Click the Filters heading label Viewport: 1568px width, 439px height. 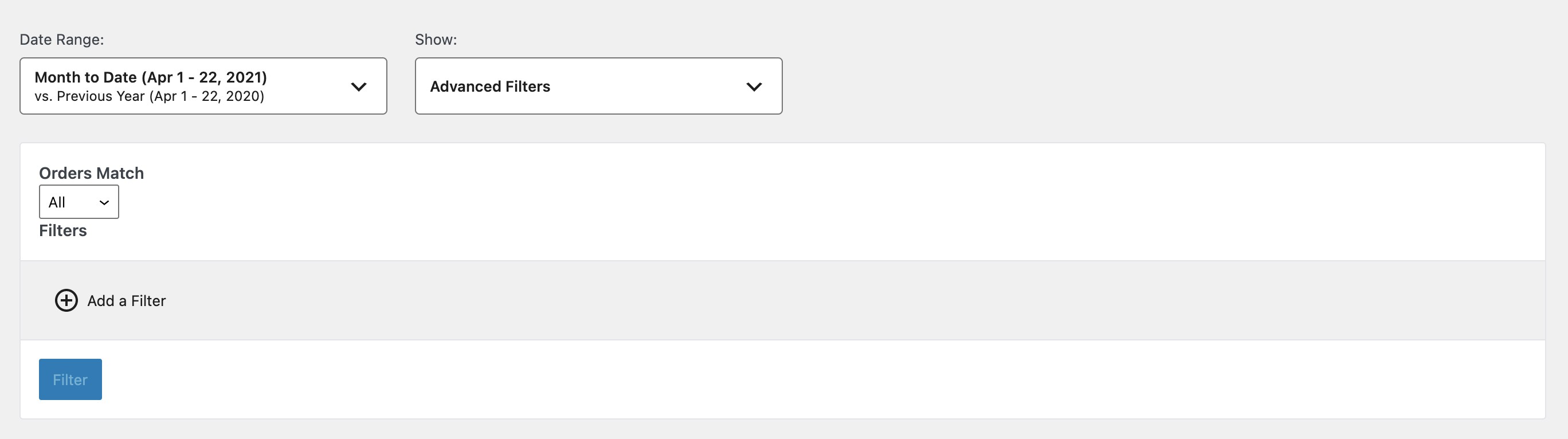tap(62, 230)
